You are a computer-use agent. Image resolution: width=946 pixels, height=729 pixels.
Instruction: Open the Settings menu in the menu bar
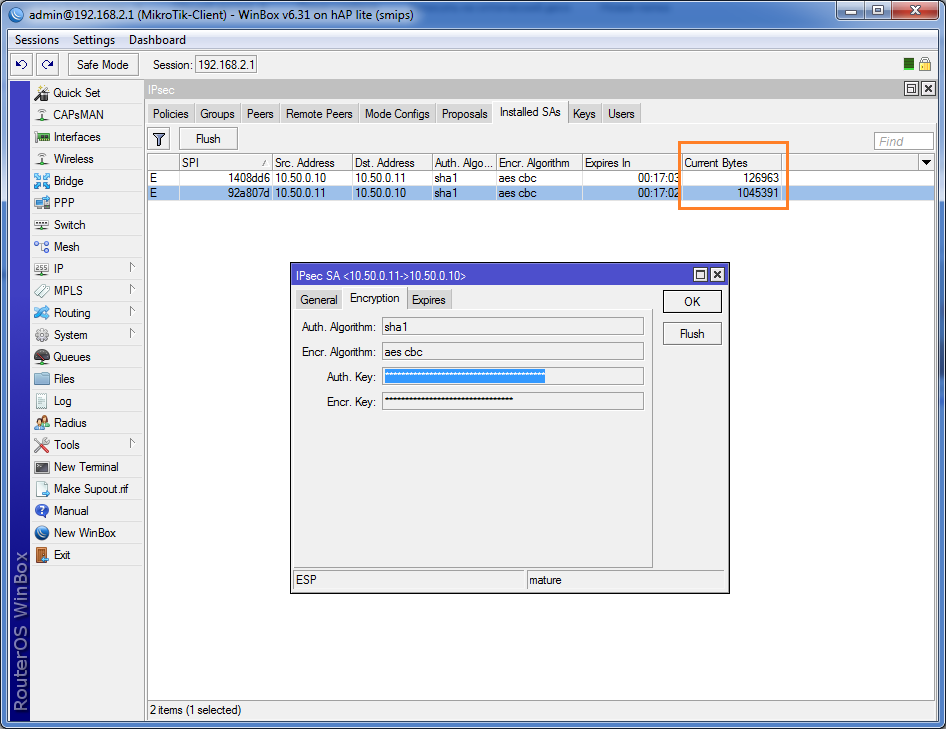(94, 40)
